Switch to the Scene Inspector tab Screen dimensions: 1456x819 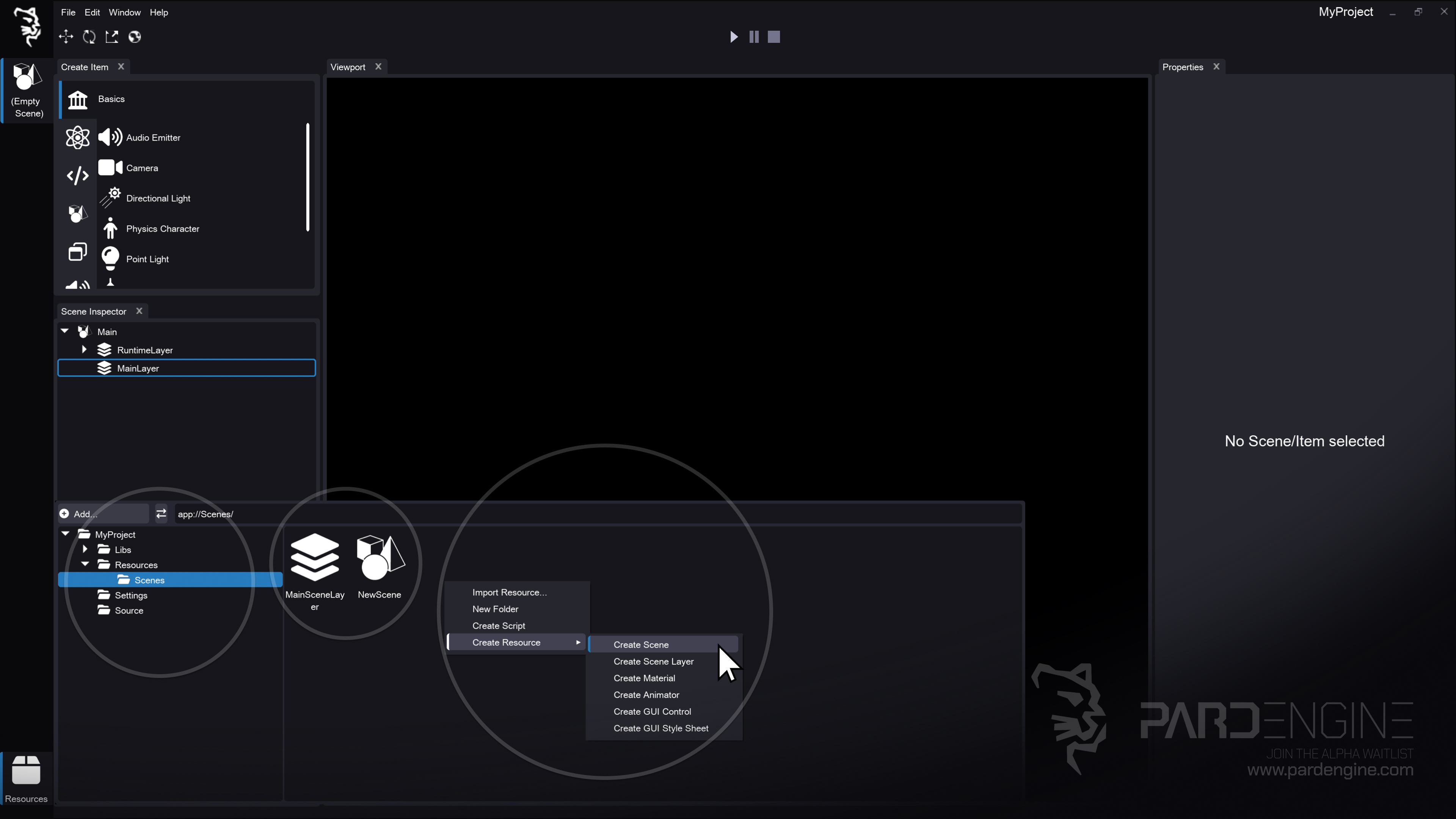(x=93, y=311)
